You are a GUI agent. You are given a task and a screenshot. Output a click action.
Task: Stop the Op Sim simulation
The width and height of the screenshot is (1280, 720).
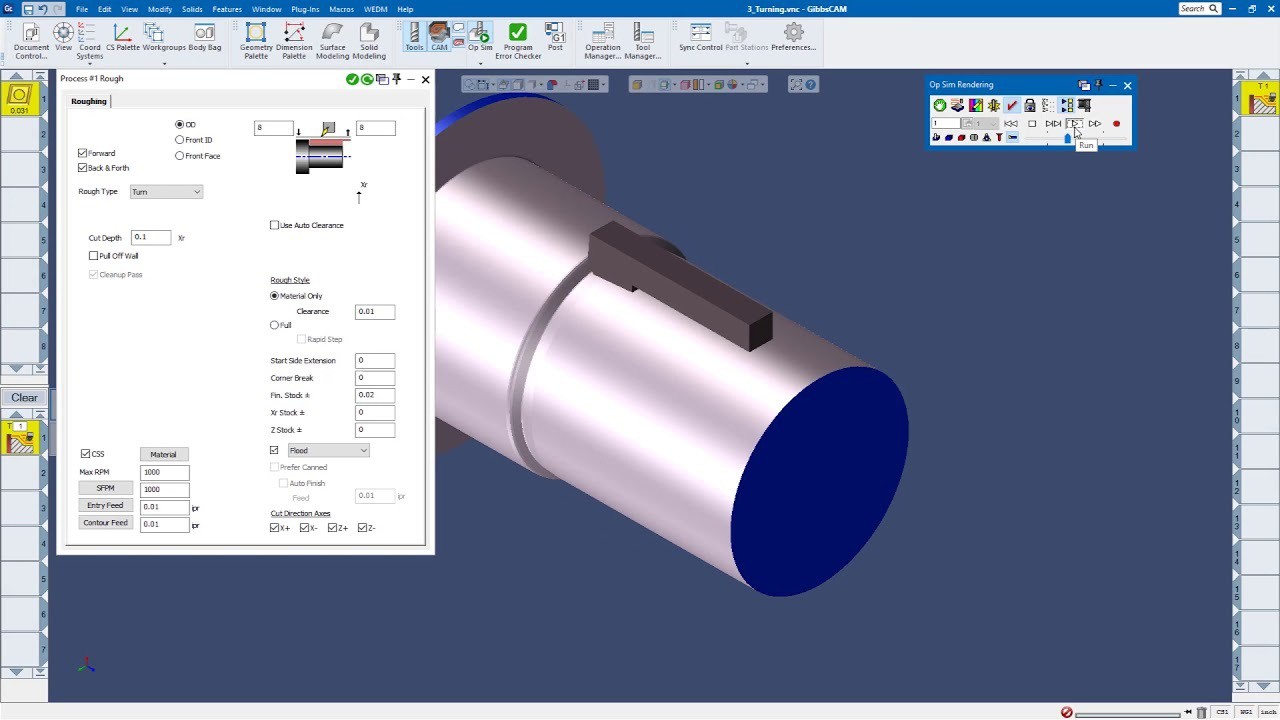click(1032, 124)
